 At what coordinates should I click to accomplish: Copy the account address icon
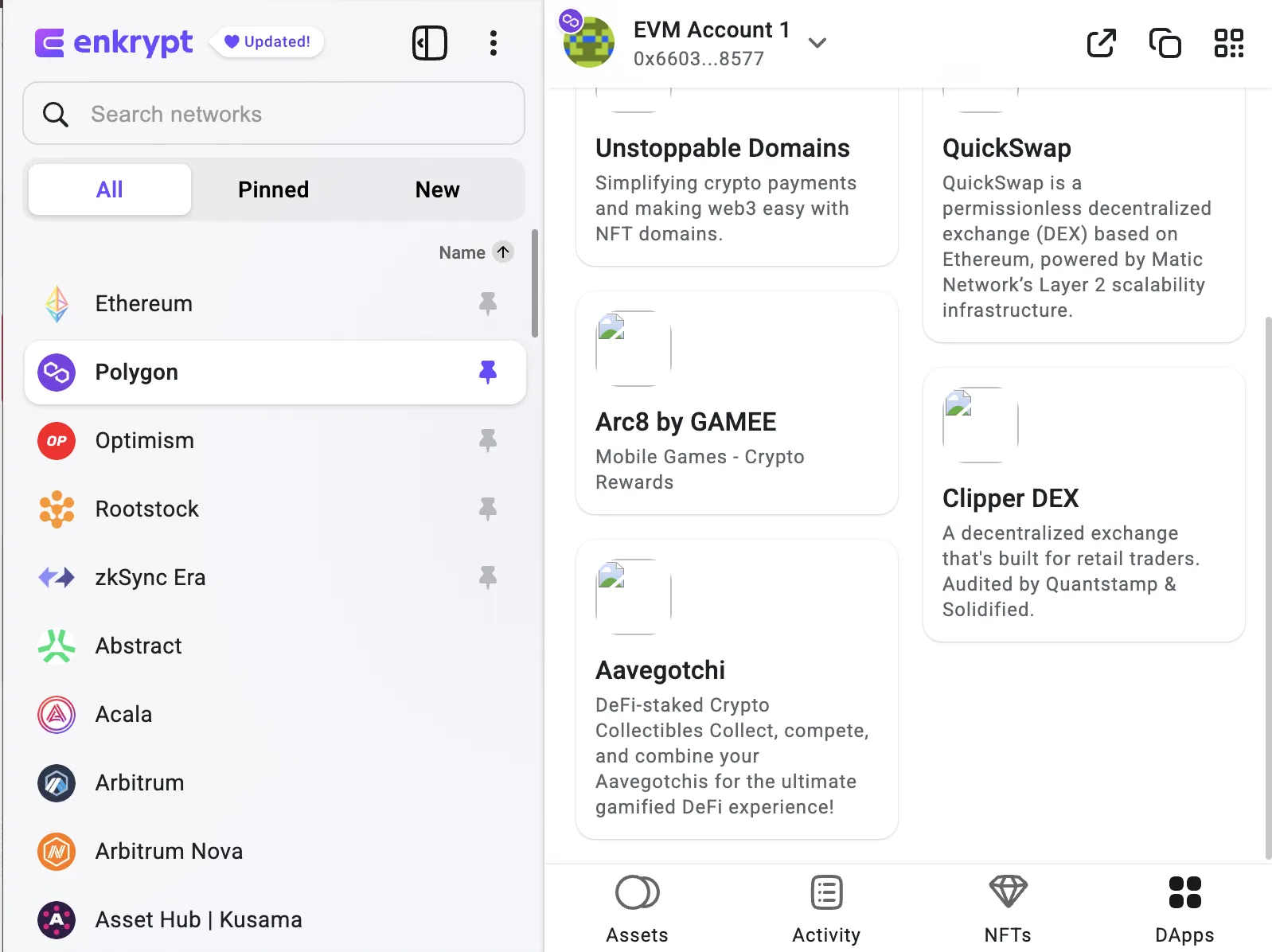(x=1165, y=43)
